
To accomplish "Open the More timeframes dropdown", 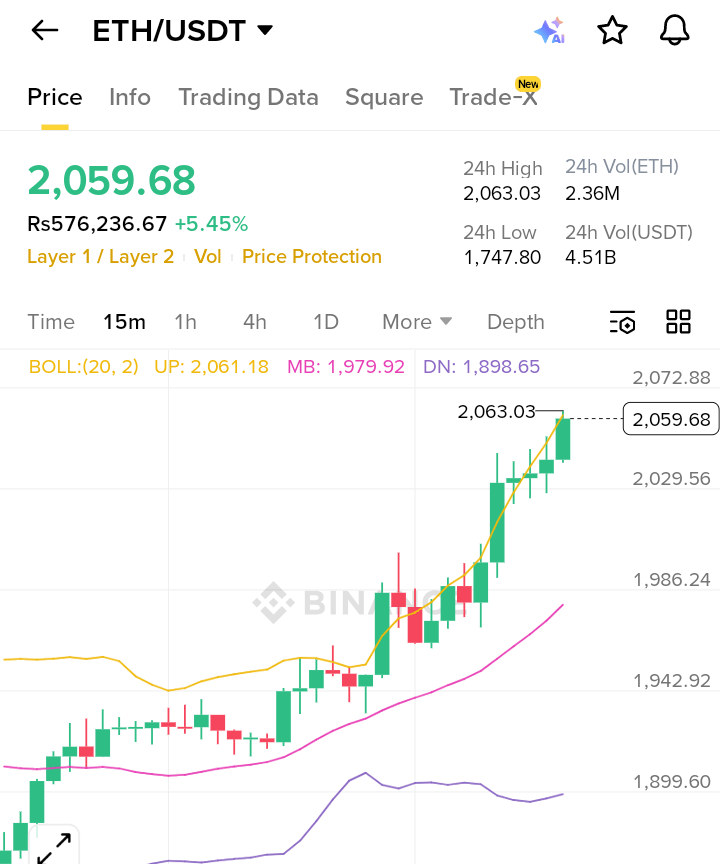I will click(417, 322).
